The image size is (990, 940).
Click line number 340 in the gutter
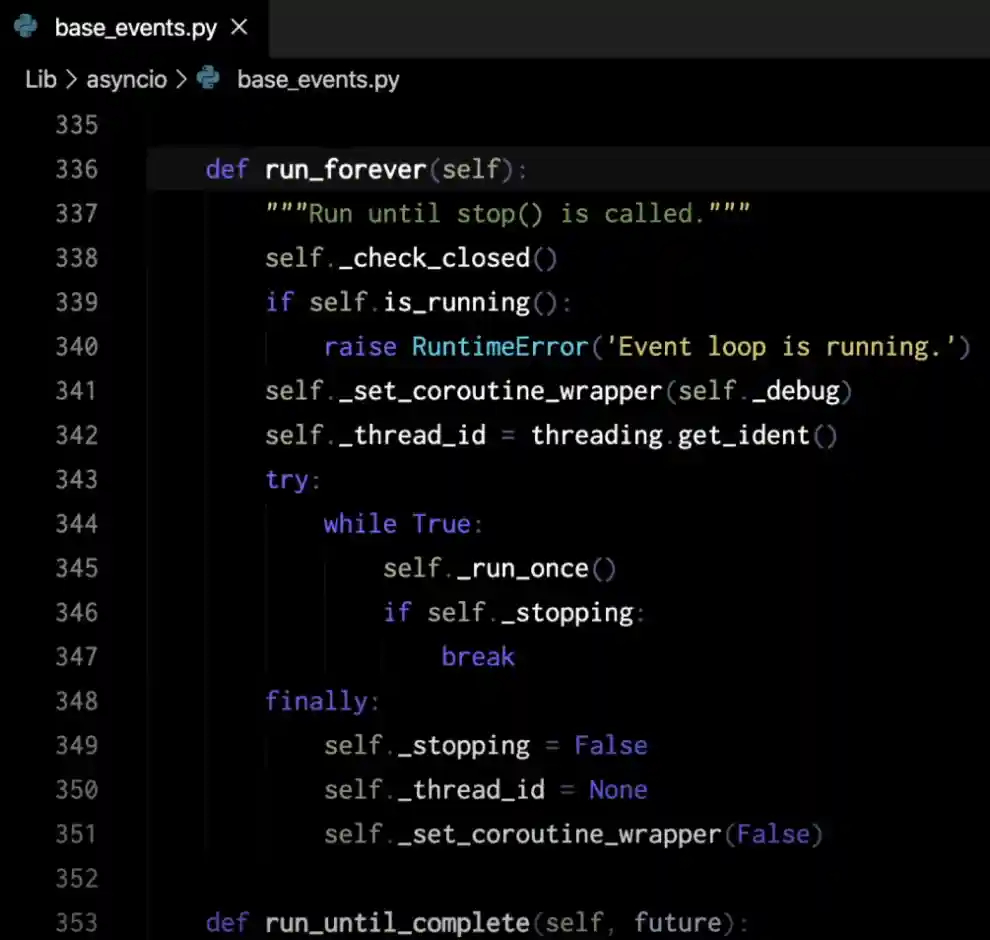point(76,347)
